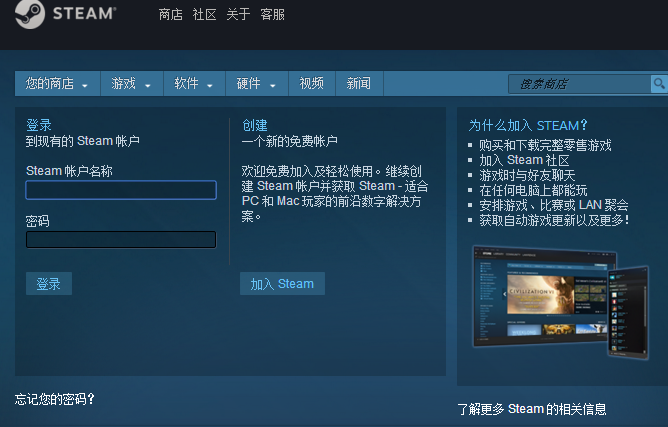The height and width of the screenshot is (427, 668).
Task: Select the 视频 tab
Action: click(x=312, y=84)
